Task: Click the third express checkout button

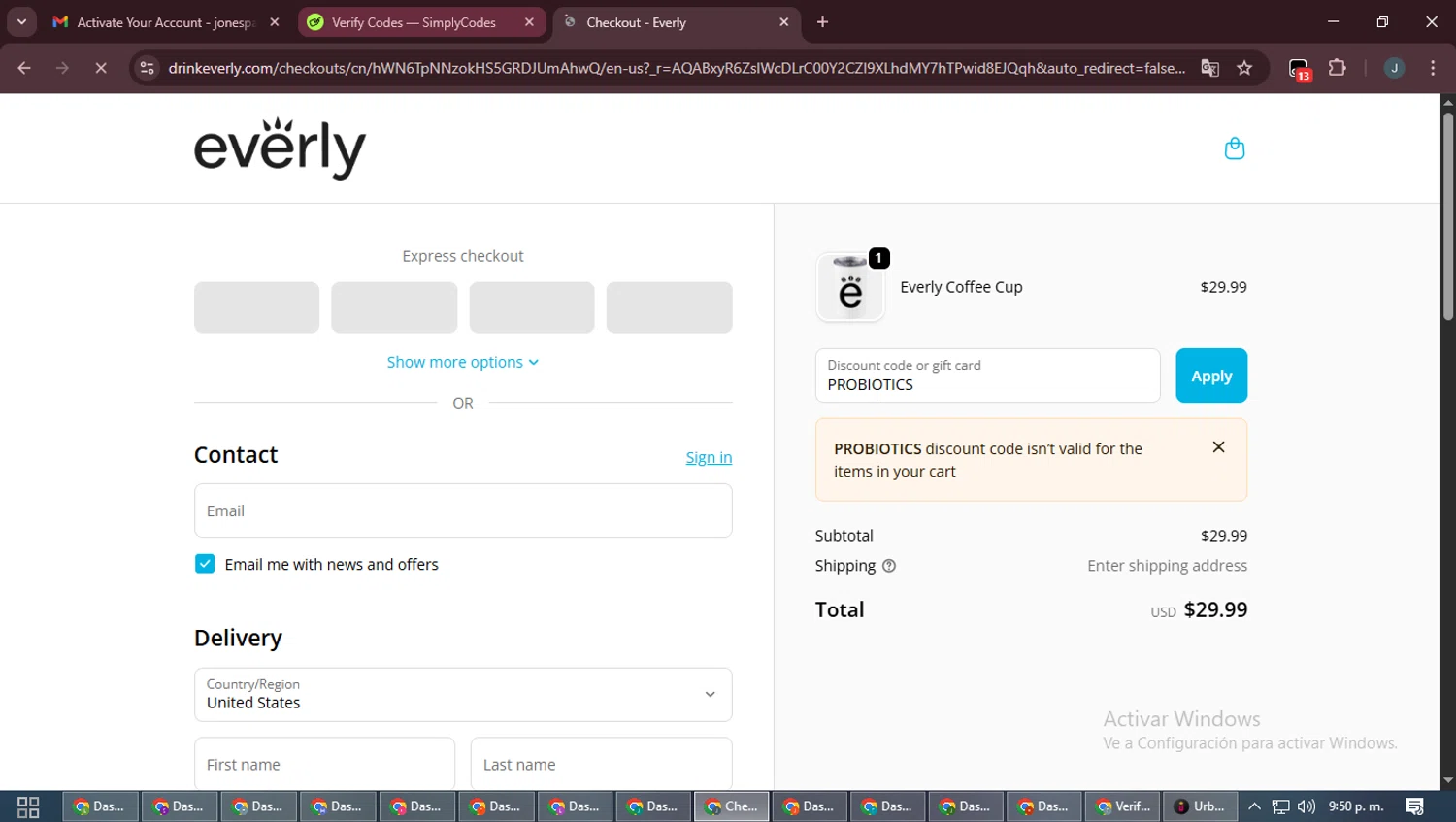Action: click(x=532, y=308)
